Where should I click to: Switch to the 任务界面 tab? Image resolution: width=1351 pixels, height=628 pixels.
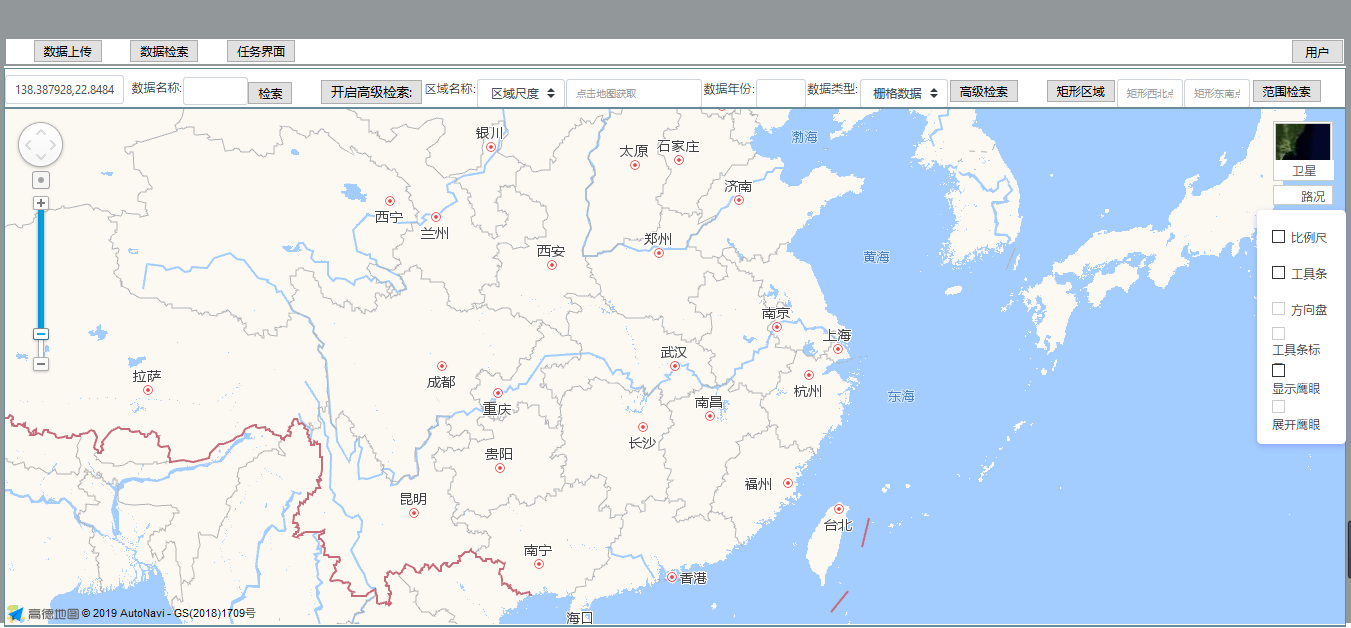261,52
